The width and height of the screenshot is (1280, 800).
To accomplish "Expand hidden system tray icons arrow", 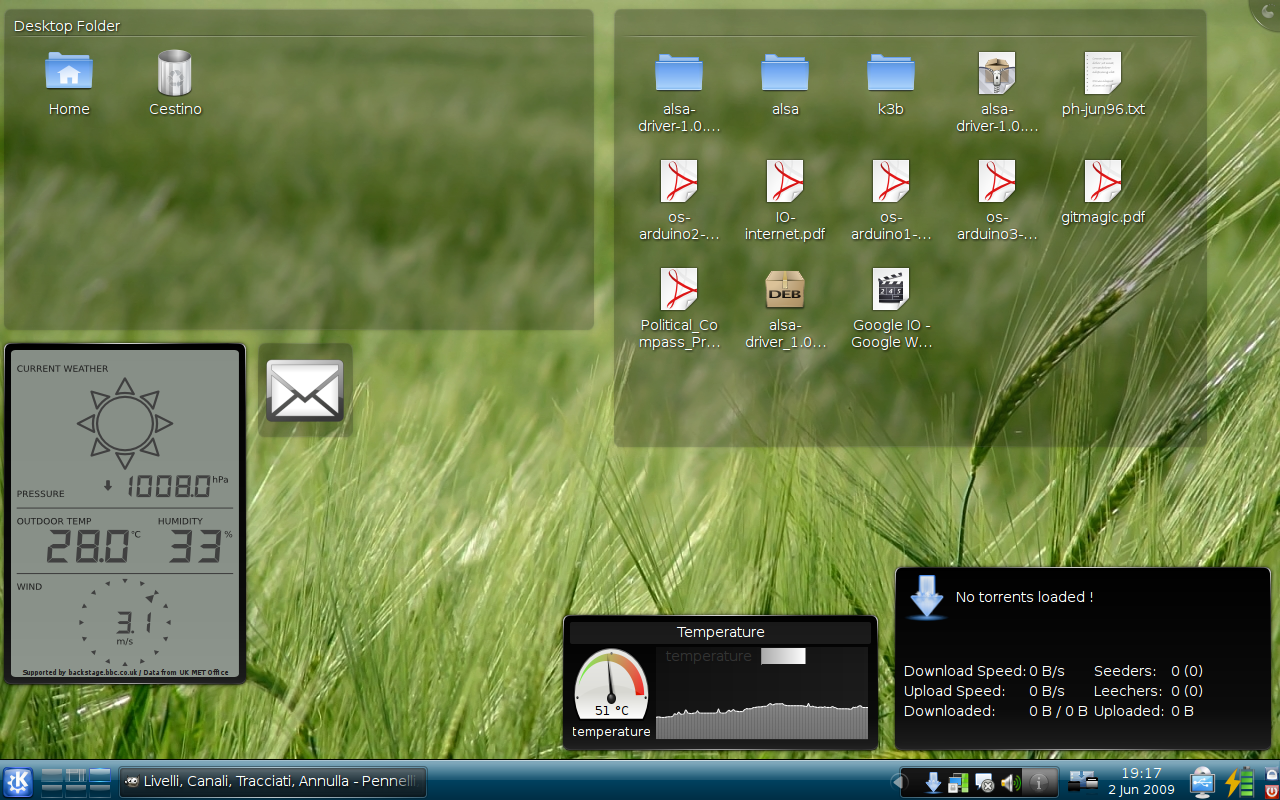I will pyautogui.click(x=897, y=782).
